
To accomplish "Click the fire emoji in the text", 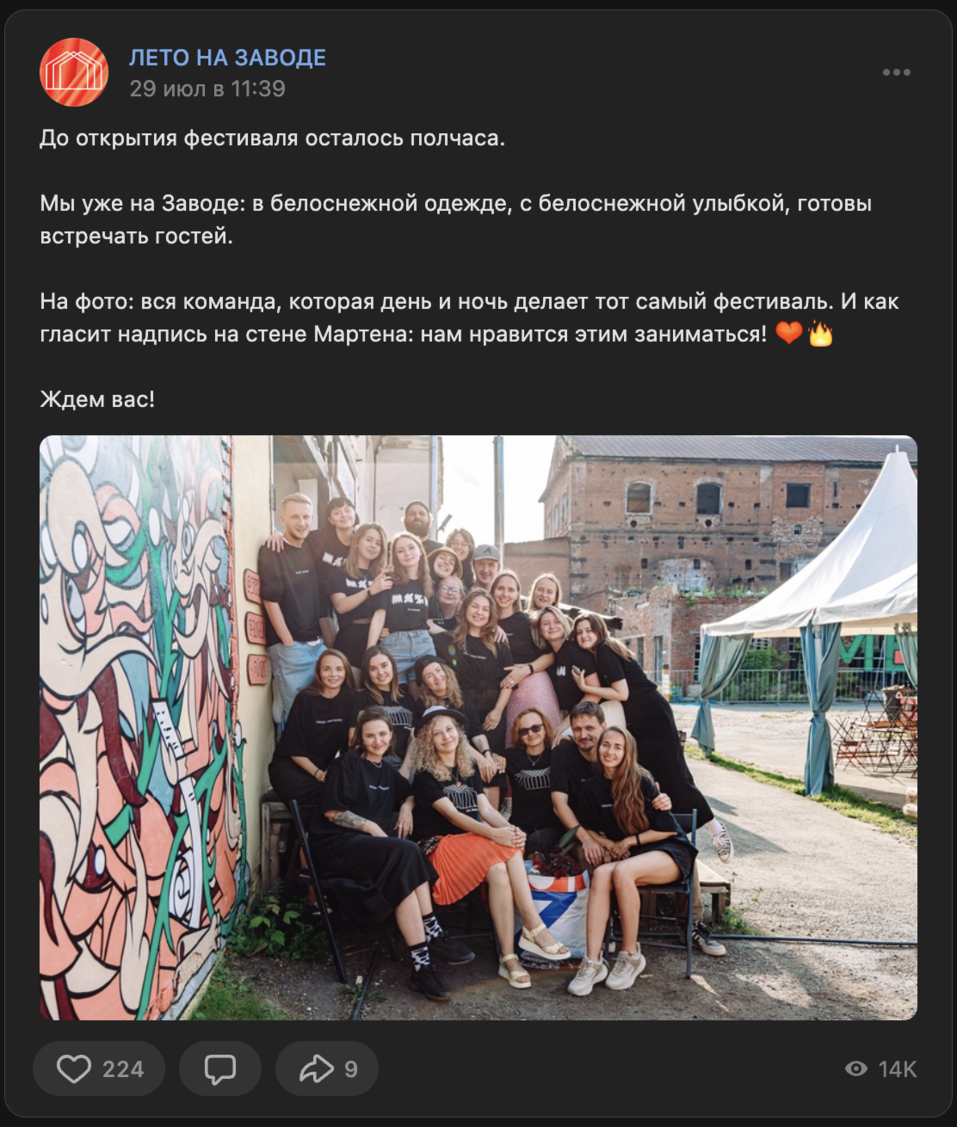I will click(820, 334).
